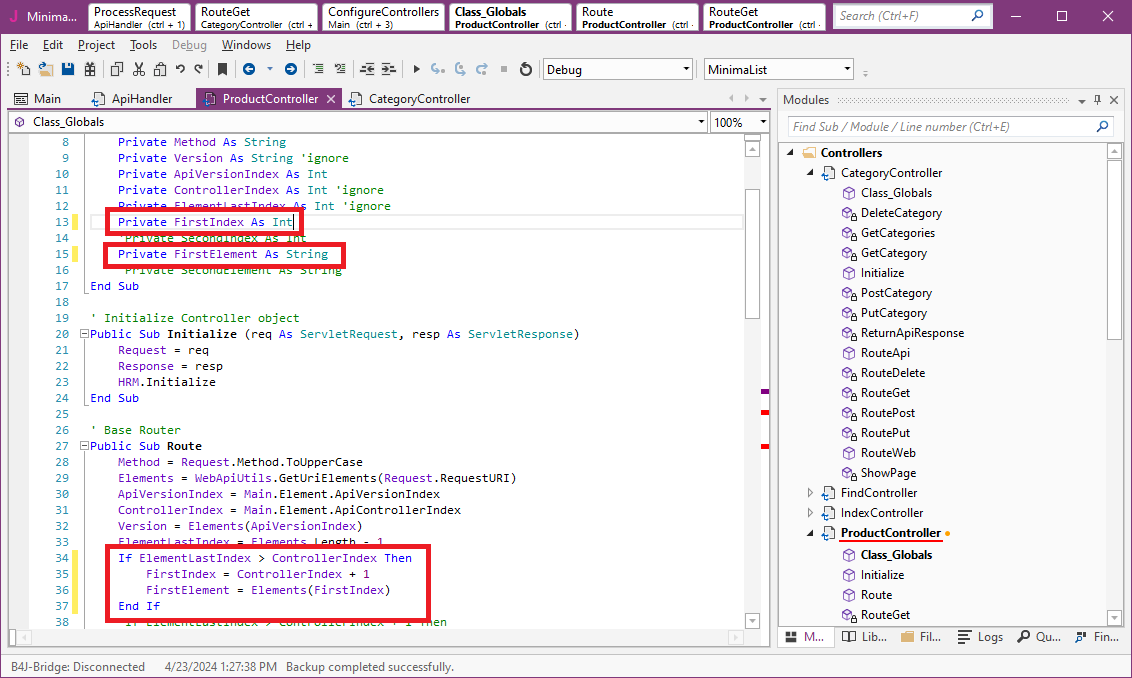Expand the FindController tree node

[810, 493]
